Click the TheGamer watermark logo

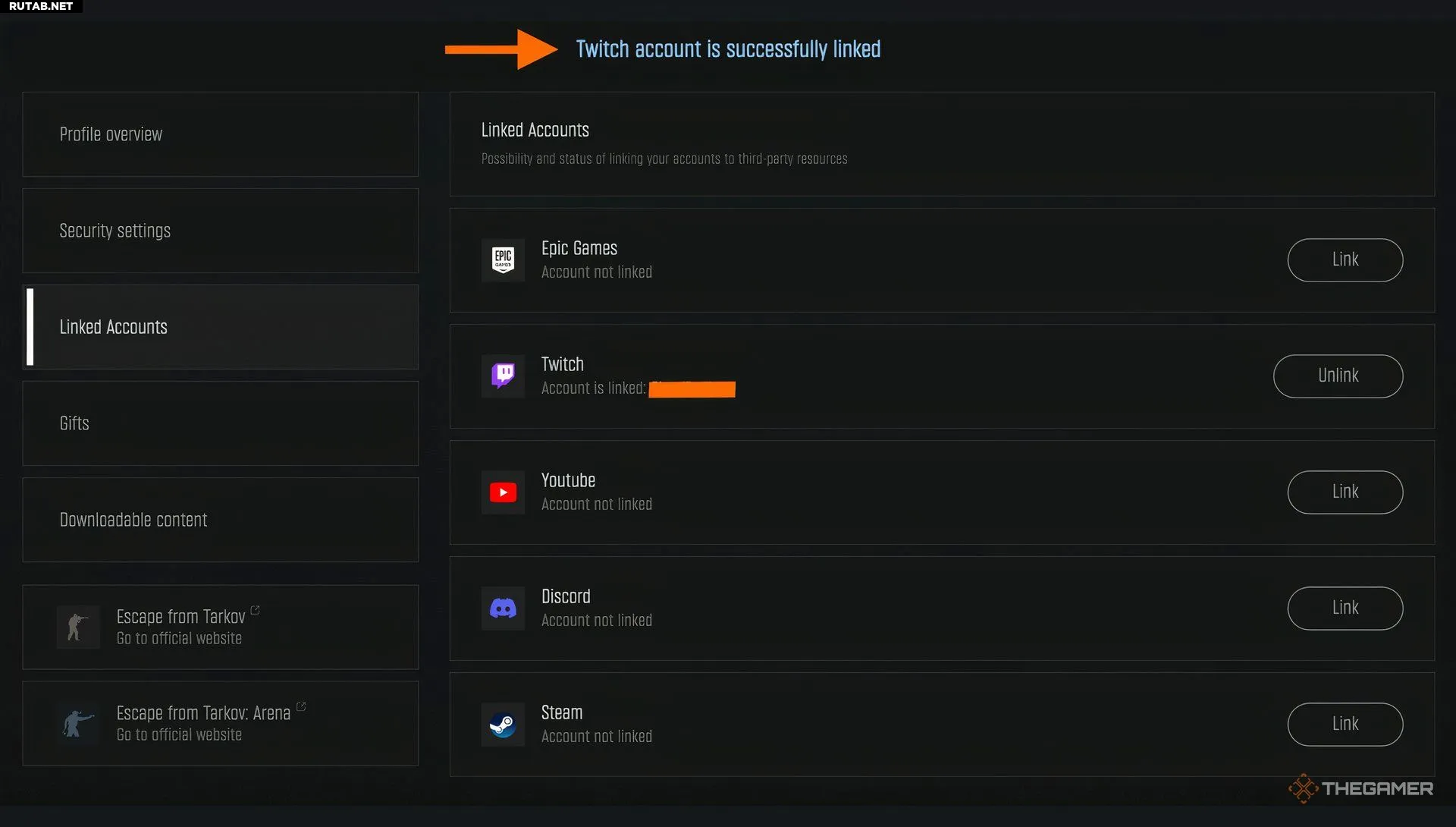[x=1360, y=789]
